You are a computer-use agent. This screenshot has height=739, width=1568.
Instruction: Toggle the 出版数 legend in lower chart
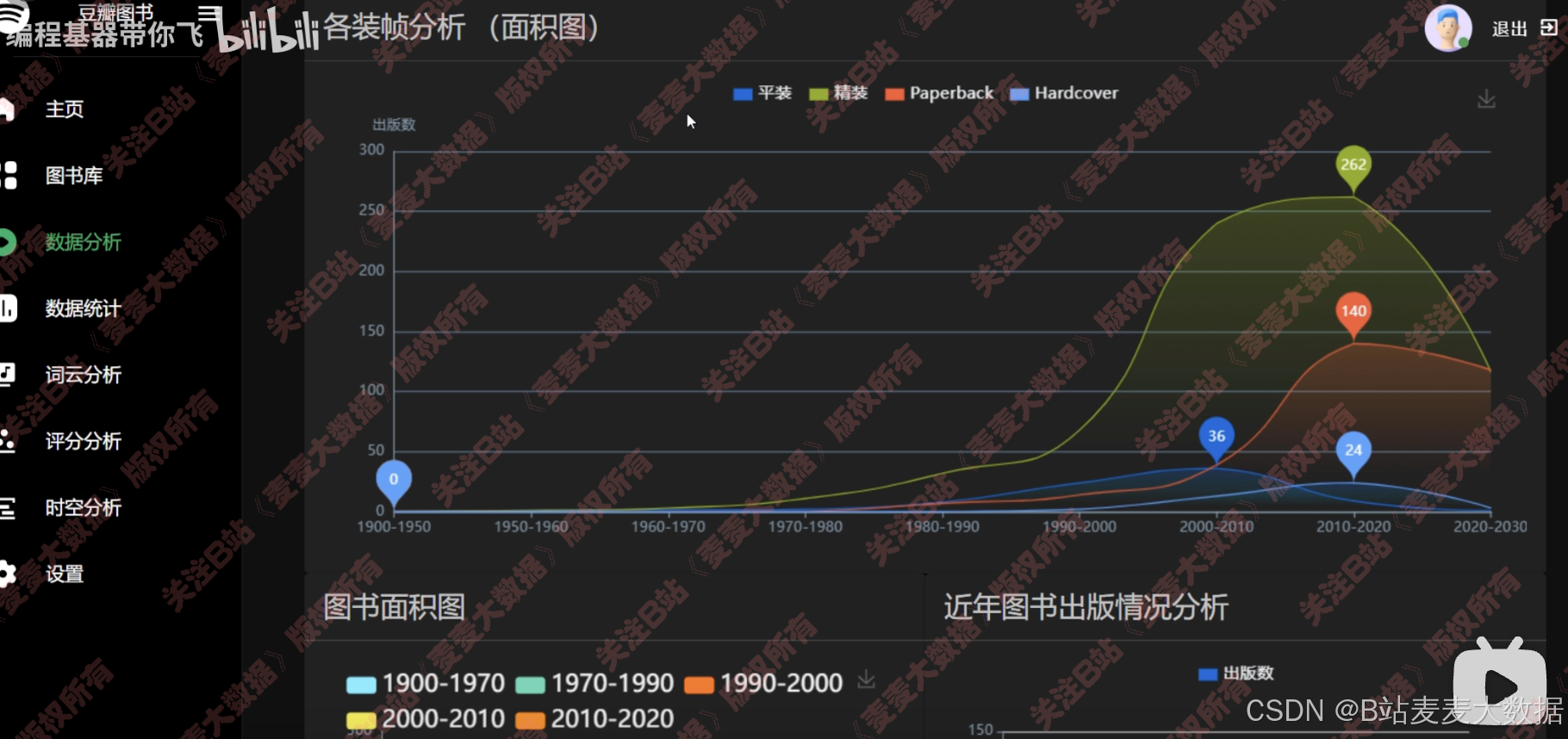(1236, 674)
